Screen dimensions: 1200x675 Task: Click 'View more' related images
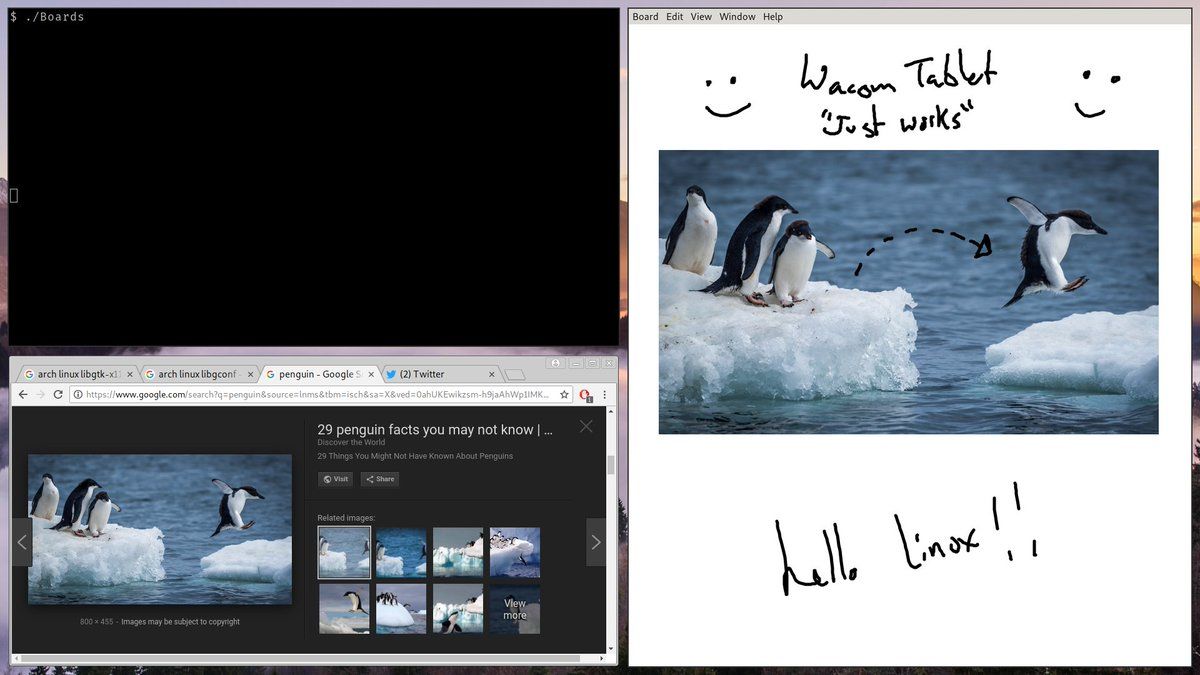coord(515,609)
